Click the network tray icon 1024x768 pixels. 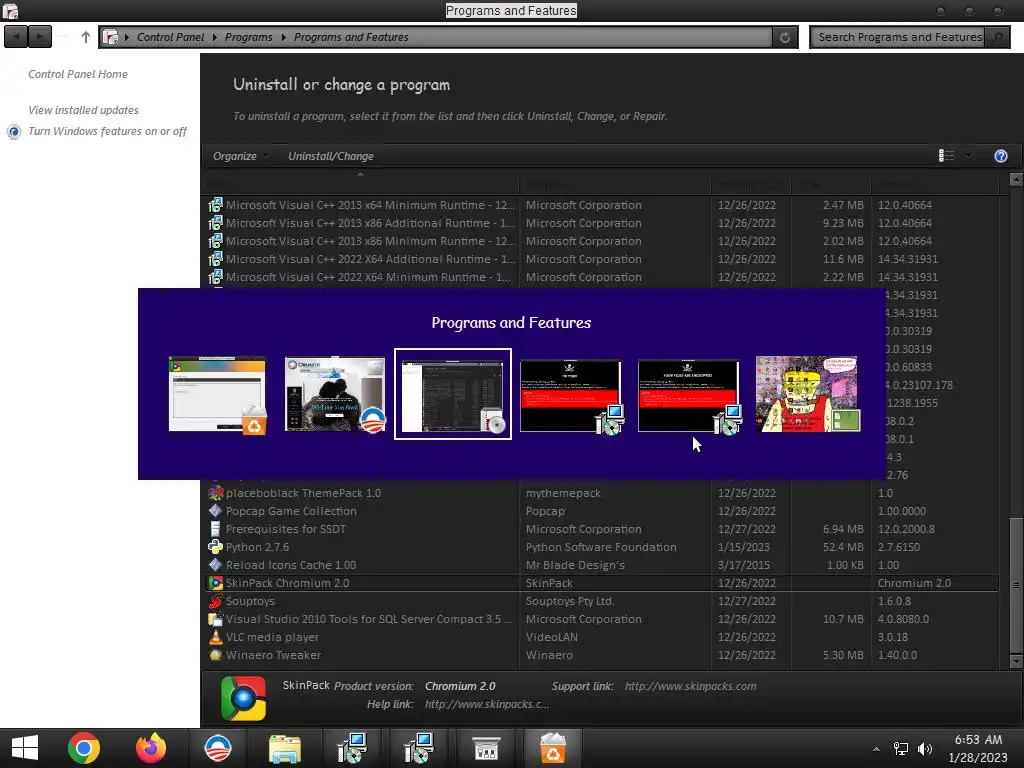[901, 749]
